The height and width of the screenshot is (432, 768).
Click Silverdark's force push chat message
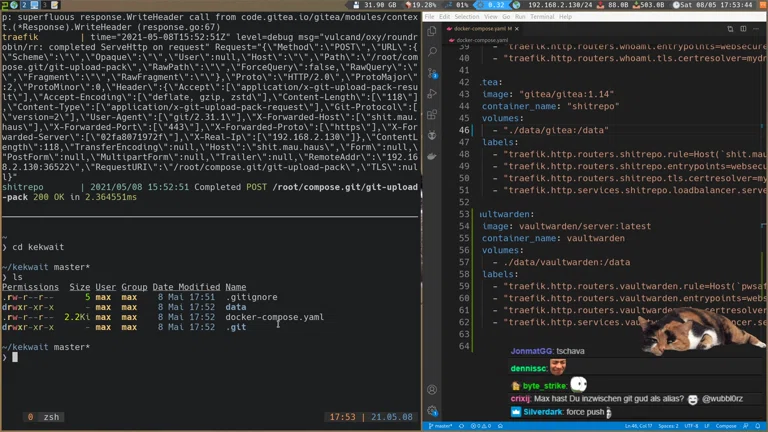click(x=561, y=412)
